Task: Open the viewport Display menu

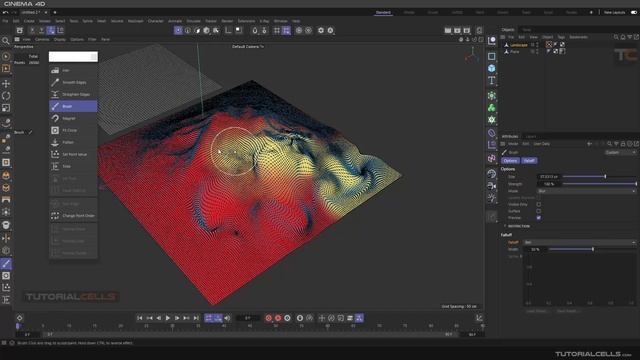Action: coord(60,40)
